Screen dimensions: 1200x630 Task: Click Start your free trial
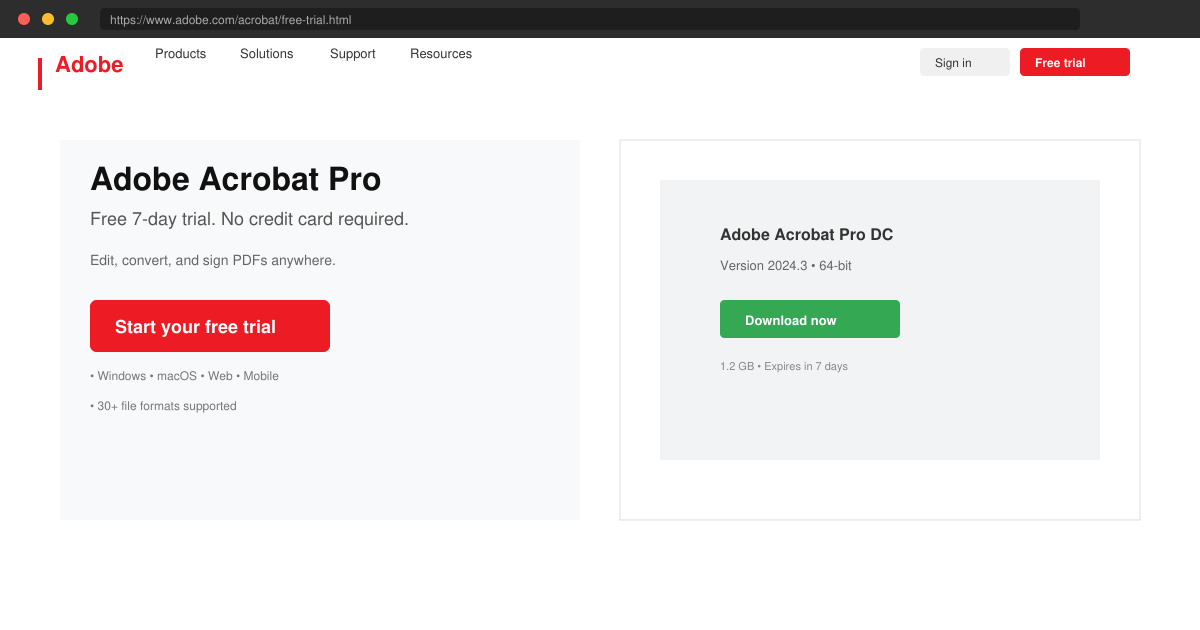210,326
